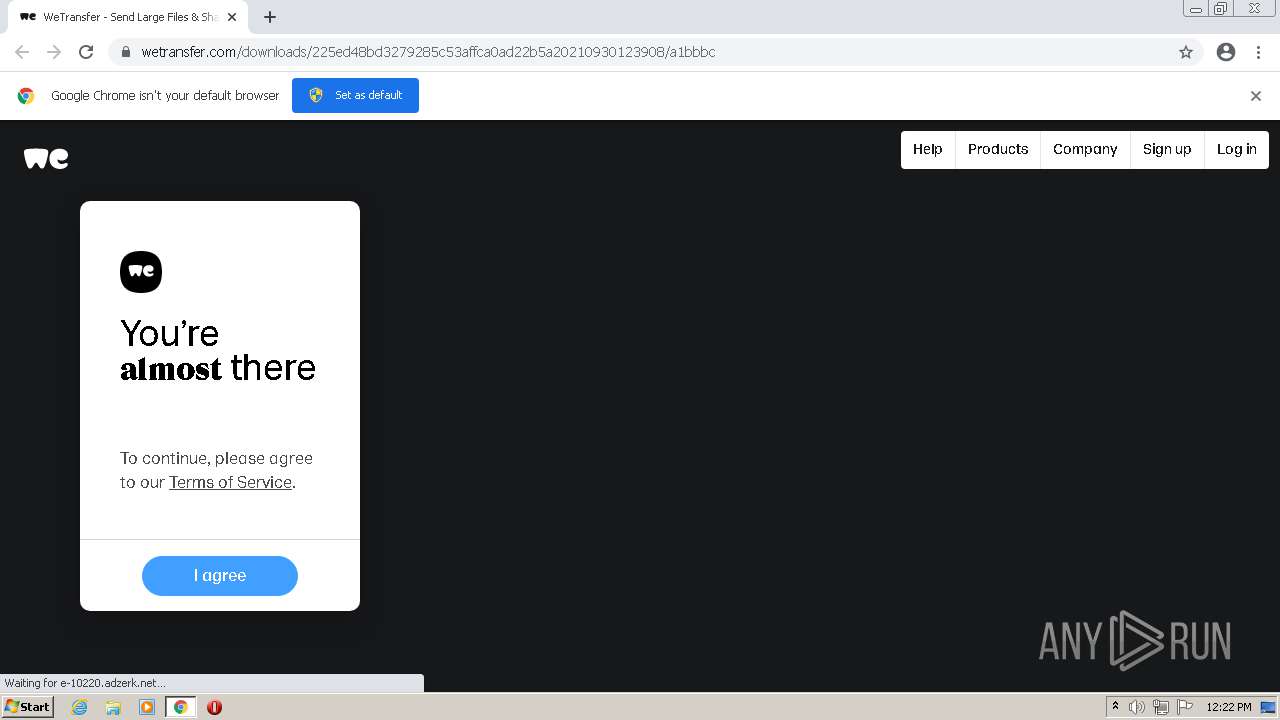The width and height of the screenshot is (1280, 720).
Task: Click the WeTransfer logo in the header
Action: point(46,158)
